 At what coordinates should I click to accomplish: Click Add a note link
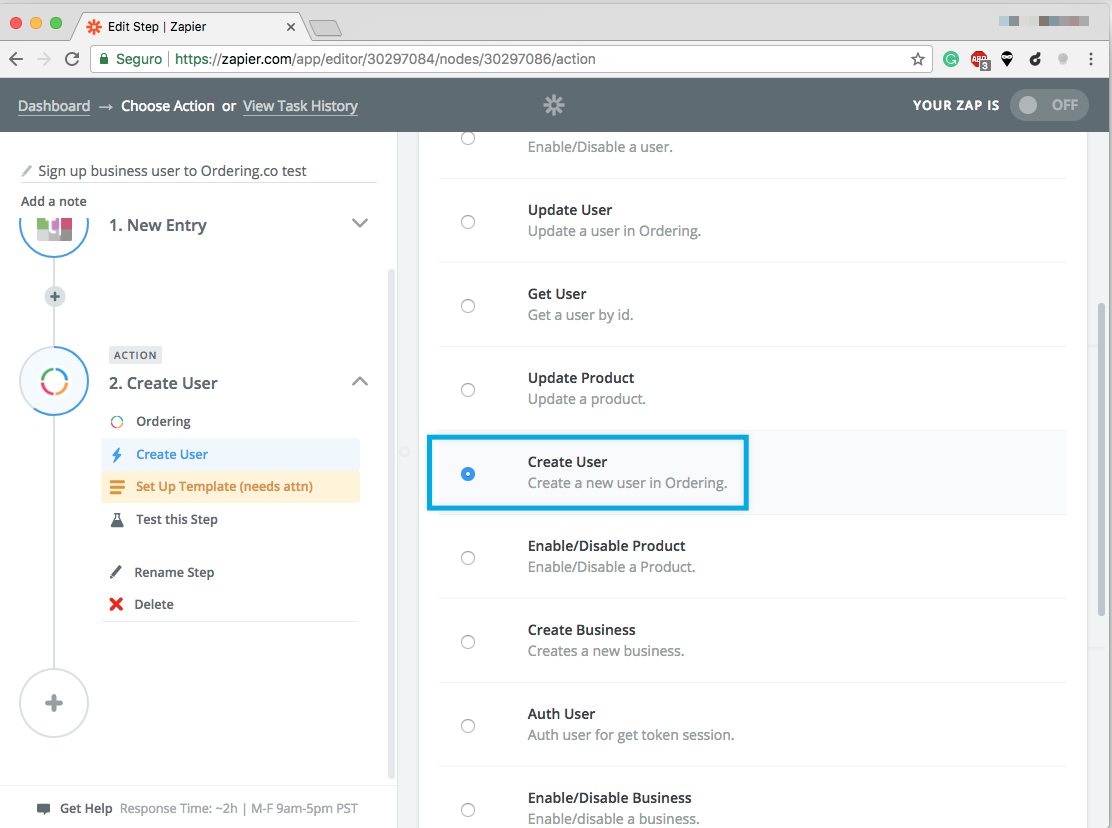54,201
